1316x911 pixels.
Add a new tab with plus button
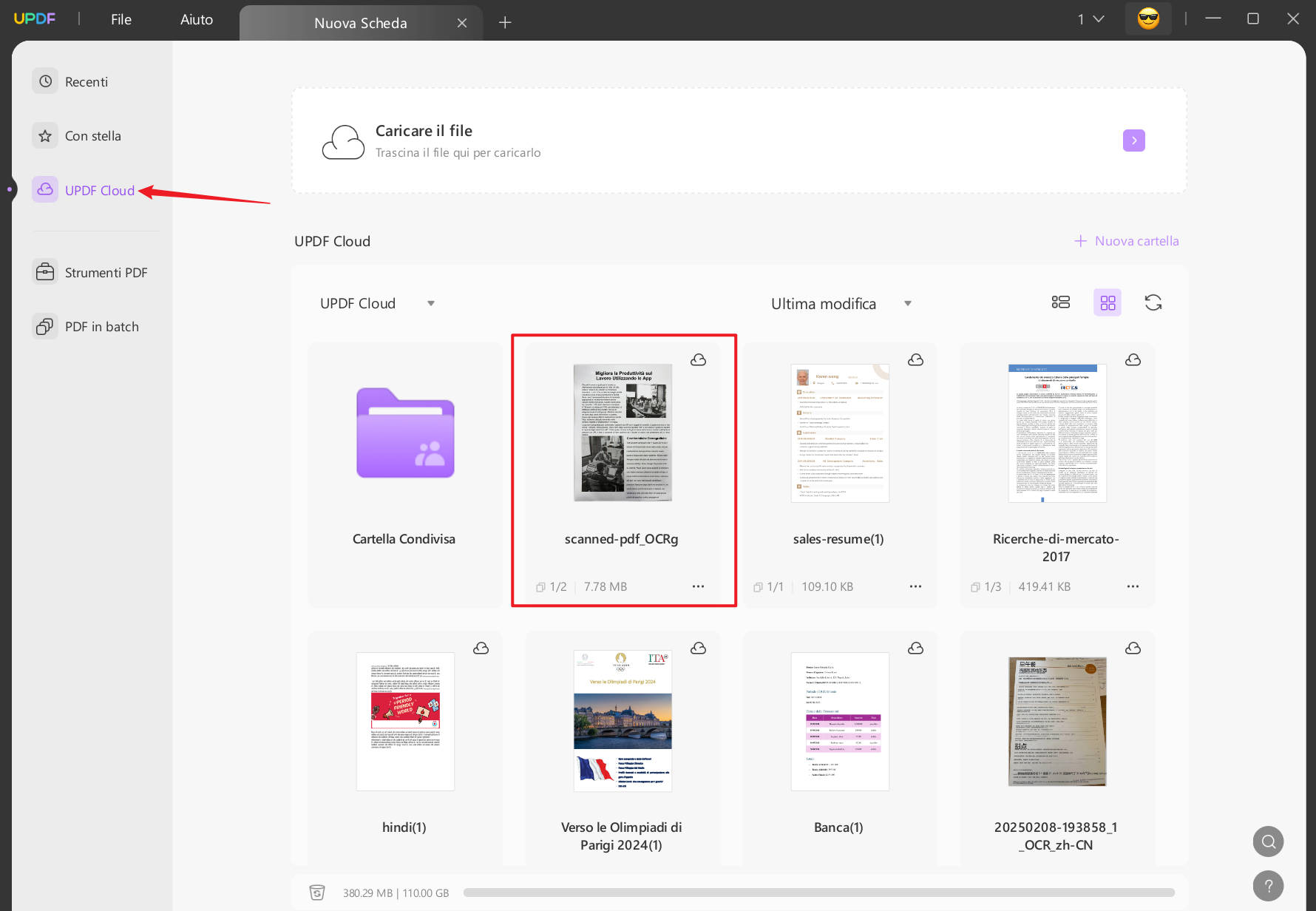click(x=505, y=22)
